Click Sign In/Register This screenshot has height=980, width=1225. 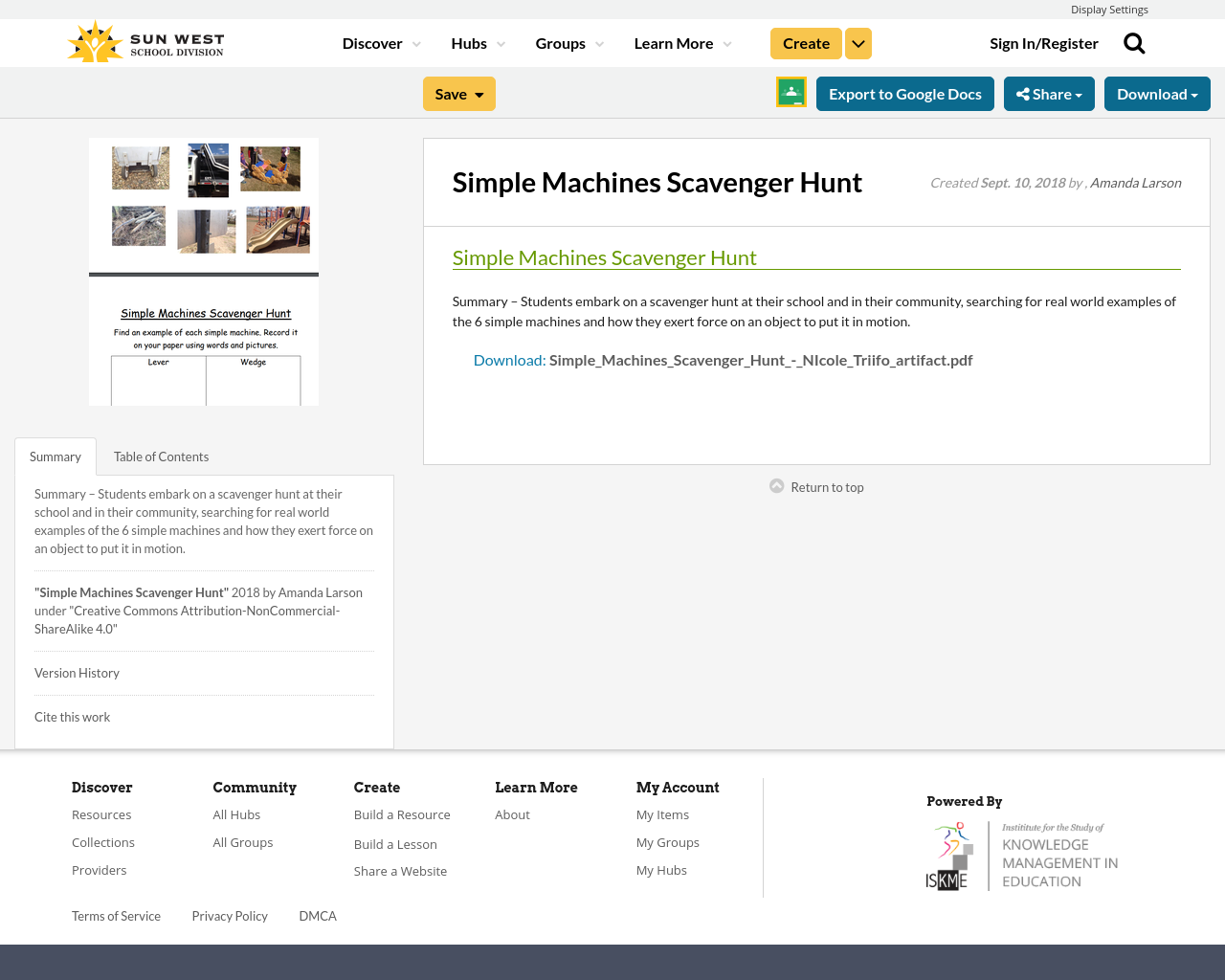1044,42
